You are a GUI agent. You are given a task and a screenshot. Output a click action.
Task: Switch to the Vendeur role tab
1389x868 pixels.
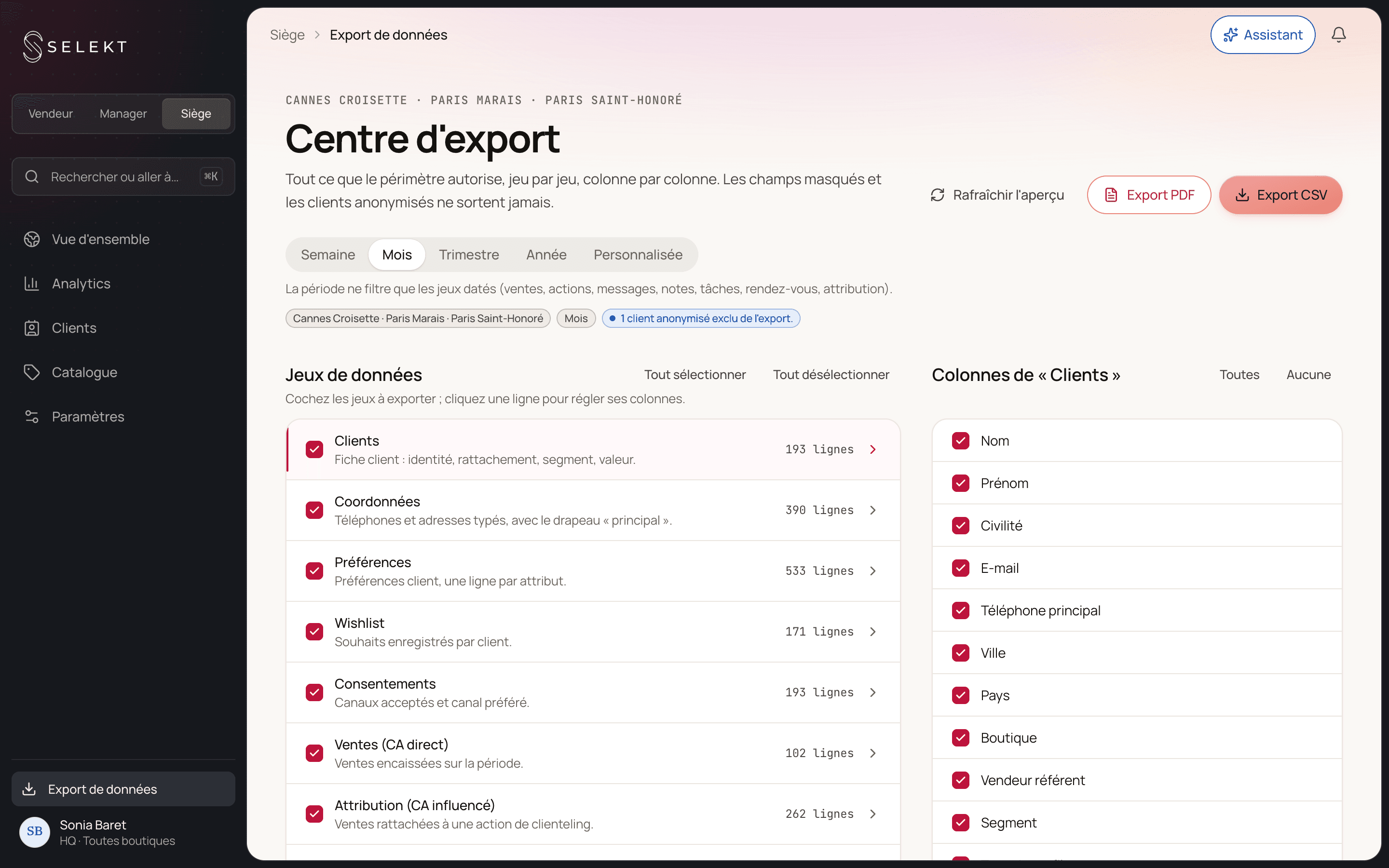pyautogui.click(x=51, y=114)
